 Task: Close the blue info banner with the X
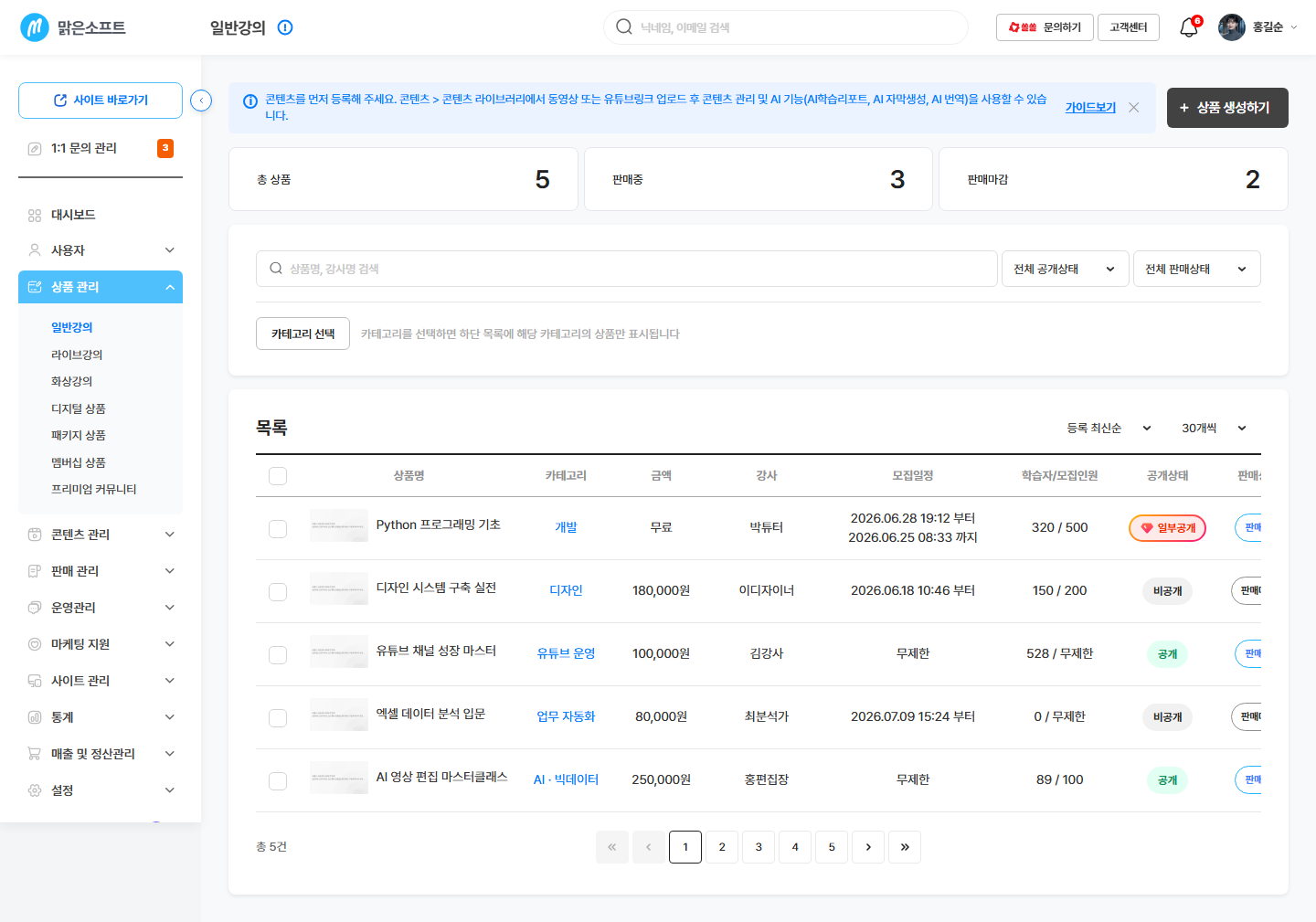coord(1134,107)
